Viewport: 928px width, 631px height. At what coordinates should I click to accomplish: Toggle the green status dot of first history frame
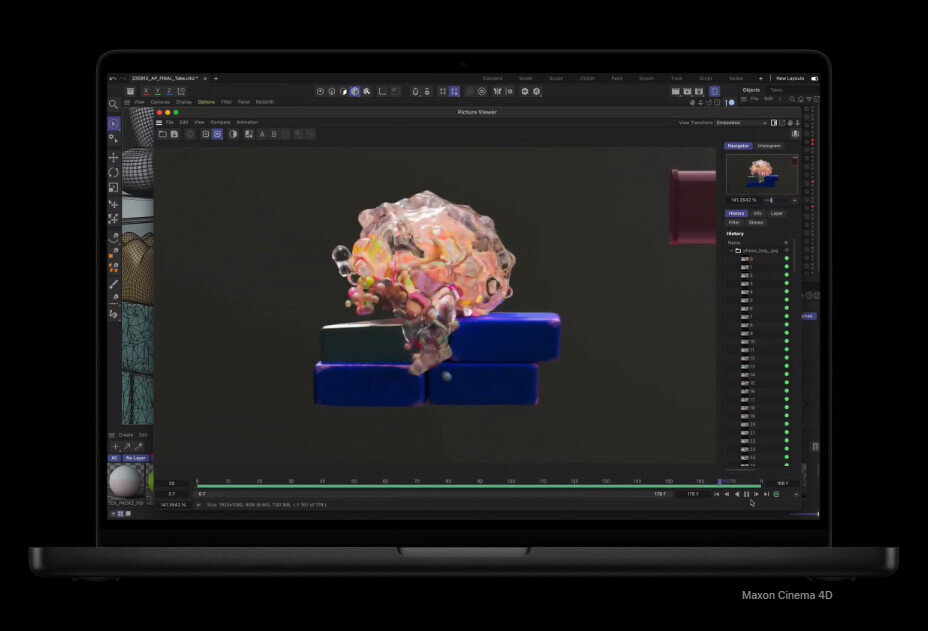[786, 259]
